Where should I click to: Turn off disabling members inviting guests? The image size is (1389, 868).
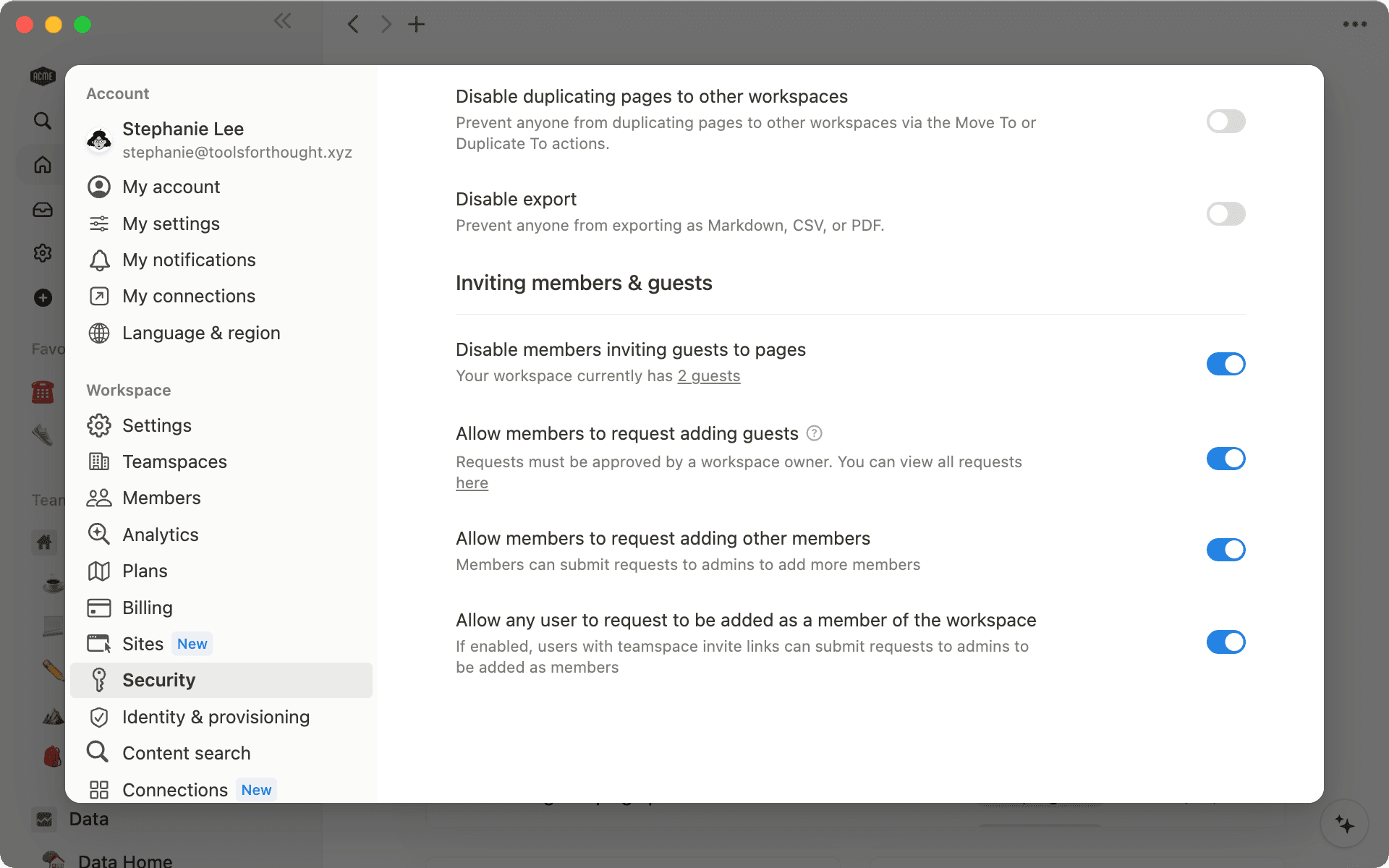(x=1226, y=364)
